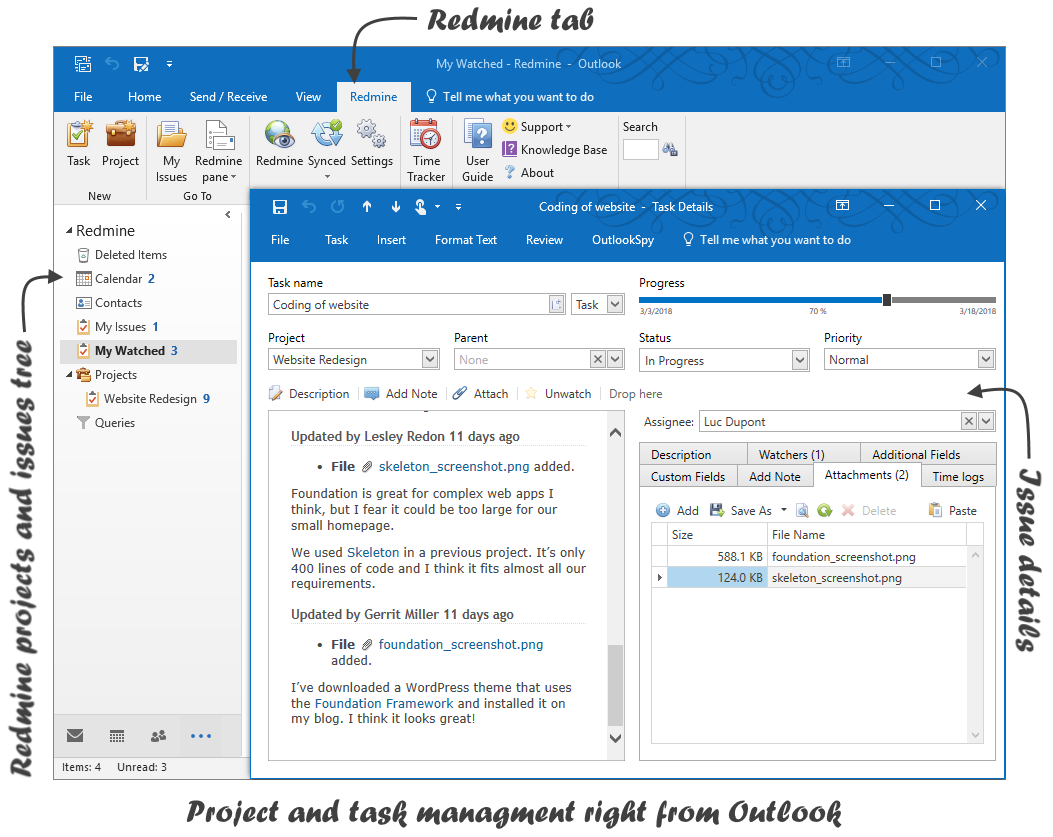
Task: Open the About dialog
Action: click(x=529, y=173)
